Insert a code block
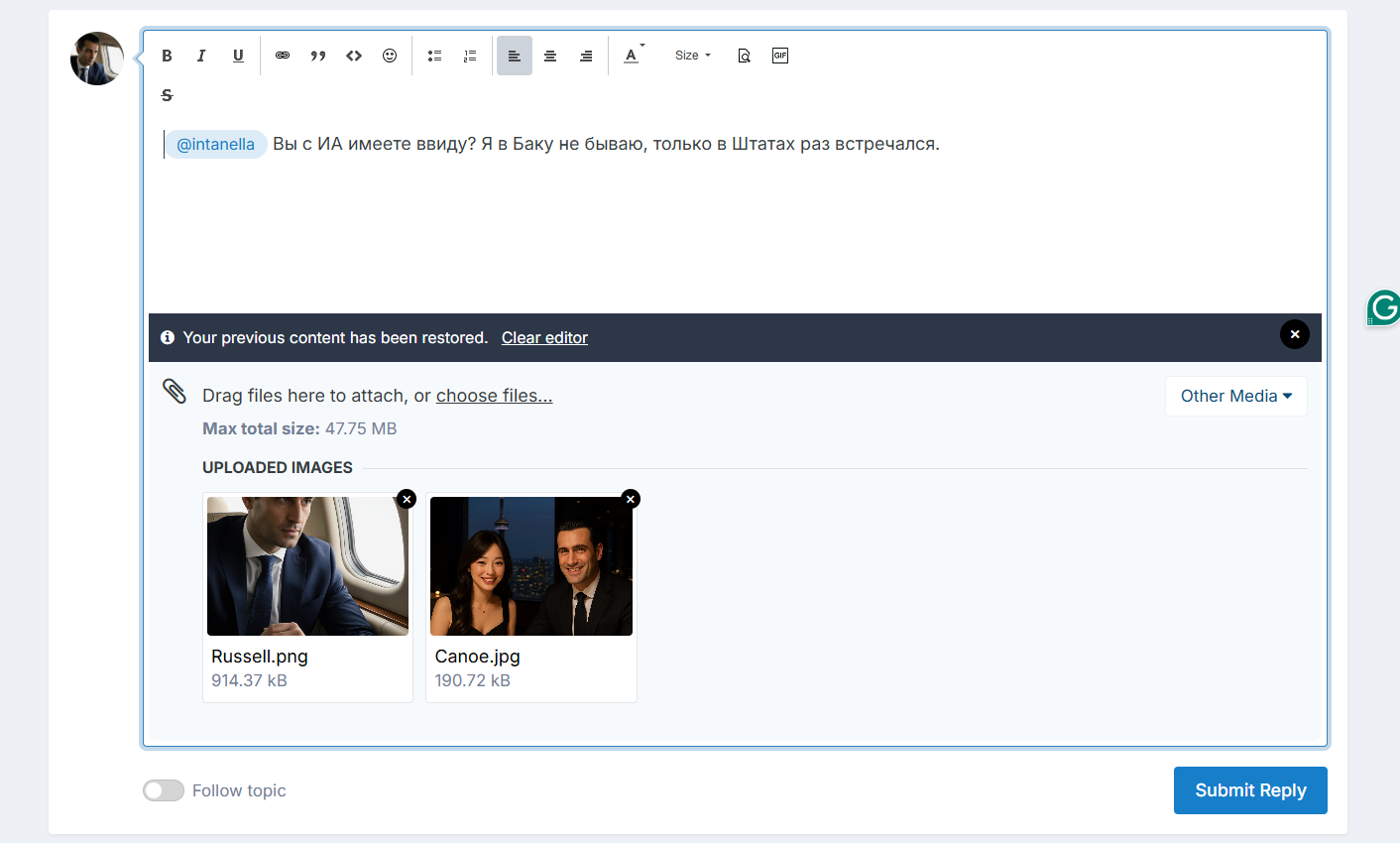The width and height of the screenshot is (1400, 843). (354, 56)
